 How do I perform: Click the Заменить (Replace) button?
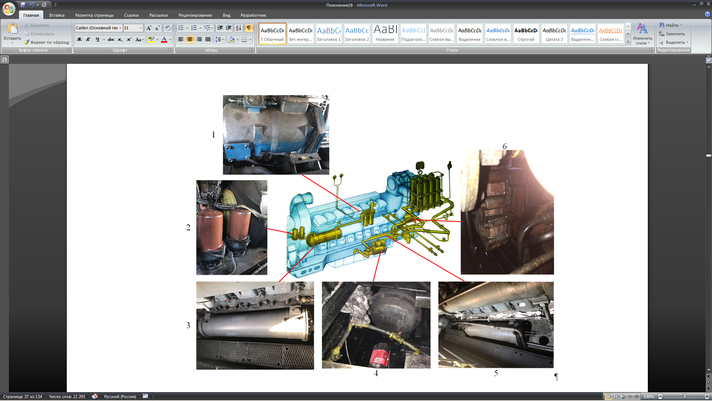(674, 33)
